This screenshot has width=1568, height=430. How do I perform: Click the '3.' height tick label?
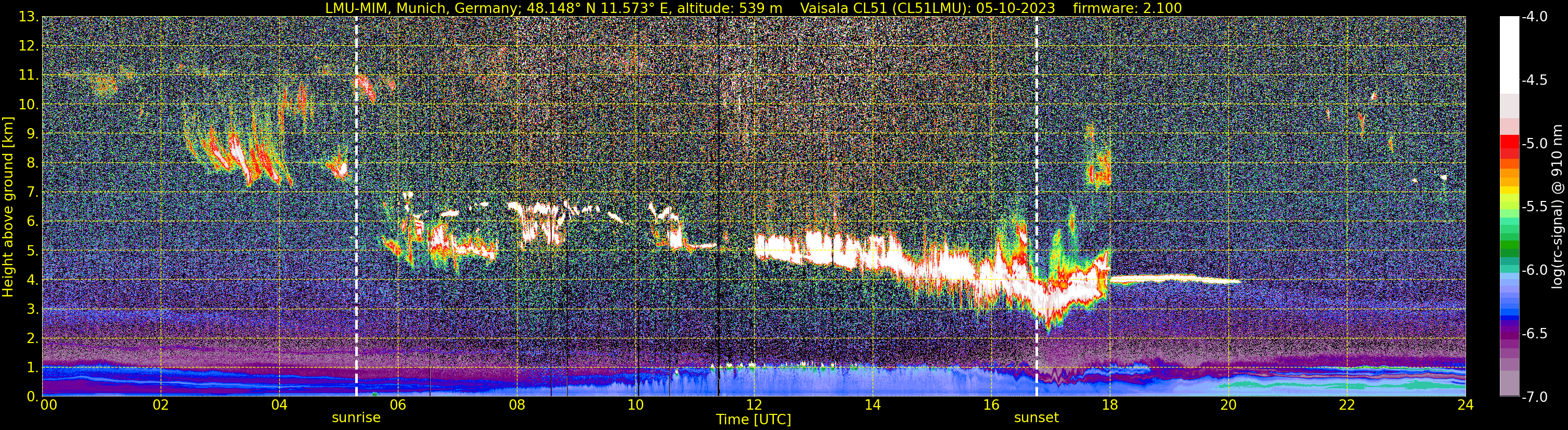32,309
